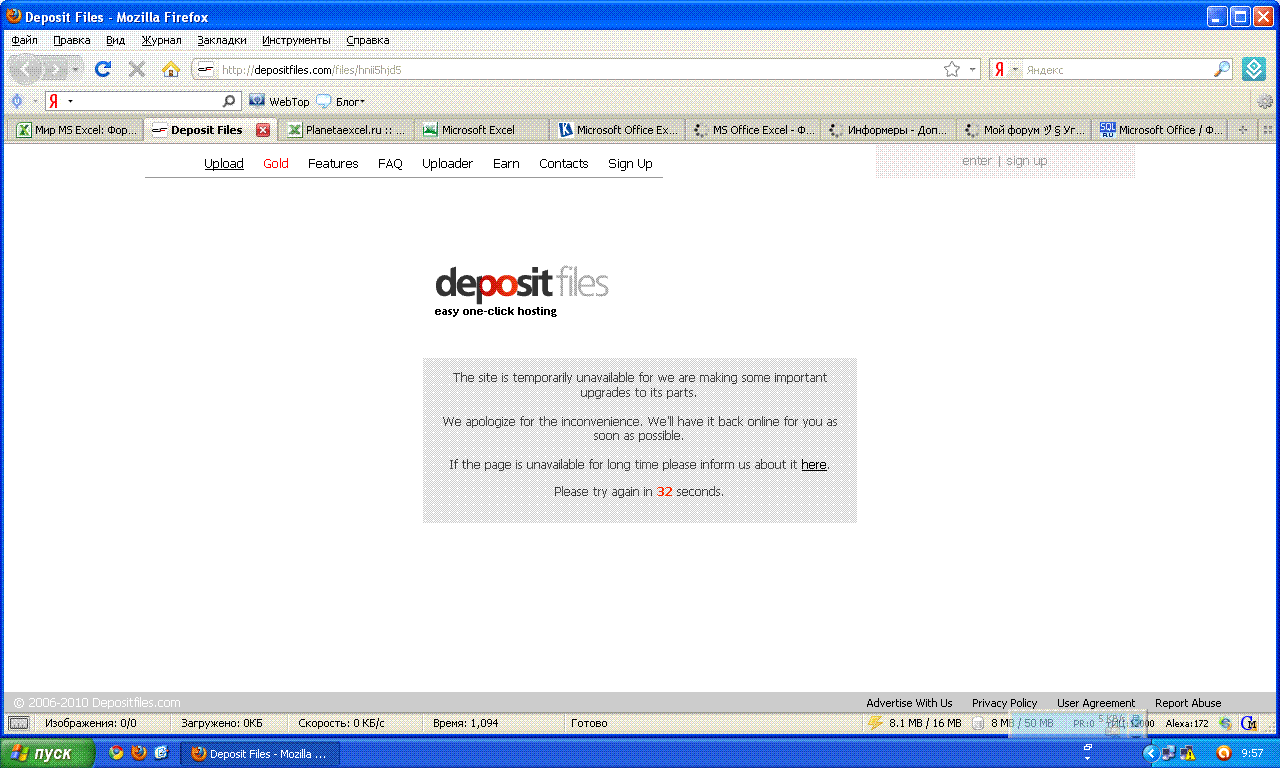Bookmark this page with the star icon
The image size is (1280, 768).
click(x=952, y=69)
